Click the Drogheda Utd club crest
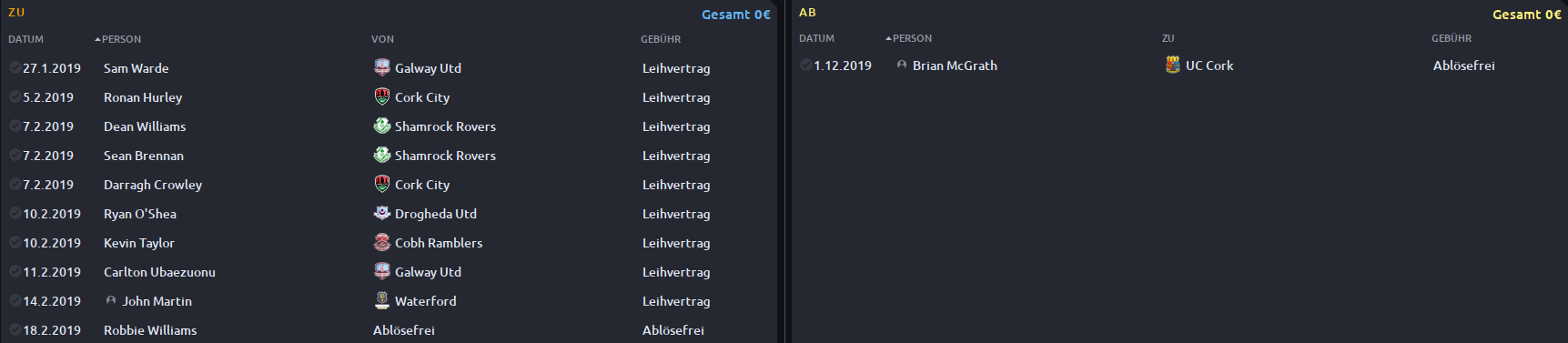This screenshot has width=1568, height=343. pyautogui.click(x=382, y=213)
